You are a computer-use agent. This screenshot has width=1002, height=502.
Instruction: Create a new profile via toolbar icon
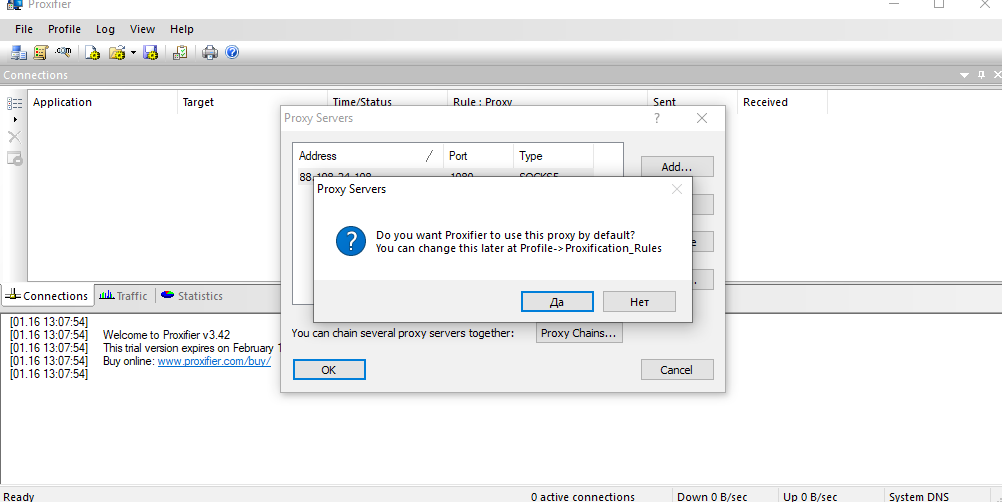point(93,52)
